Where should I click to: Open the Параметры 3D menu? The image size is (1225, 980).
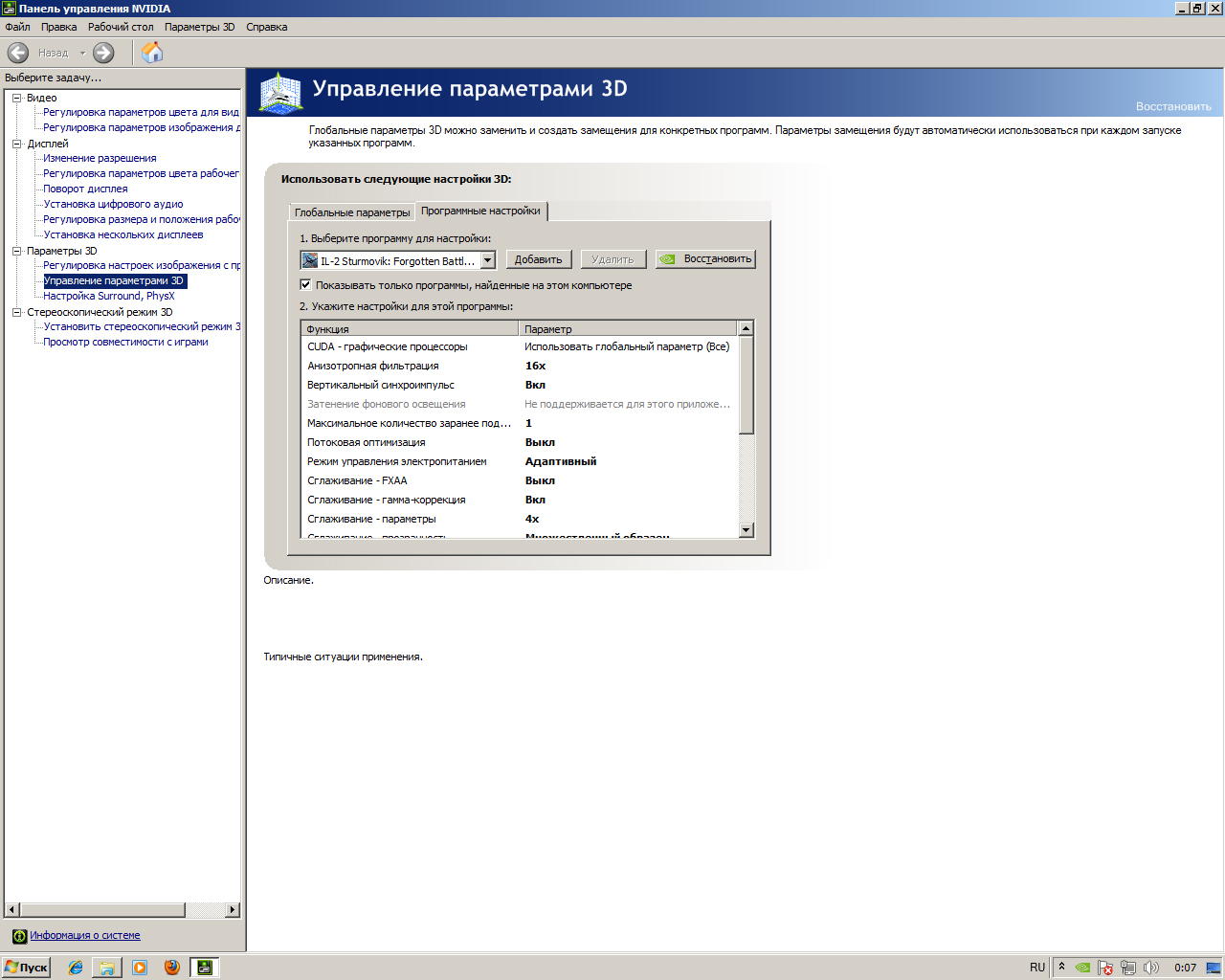point(199,27)
